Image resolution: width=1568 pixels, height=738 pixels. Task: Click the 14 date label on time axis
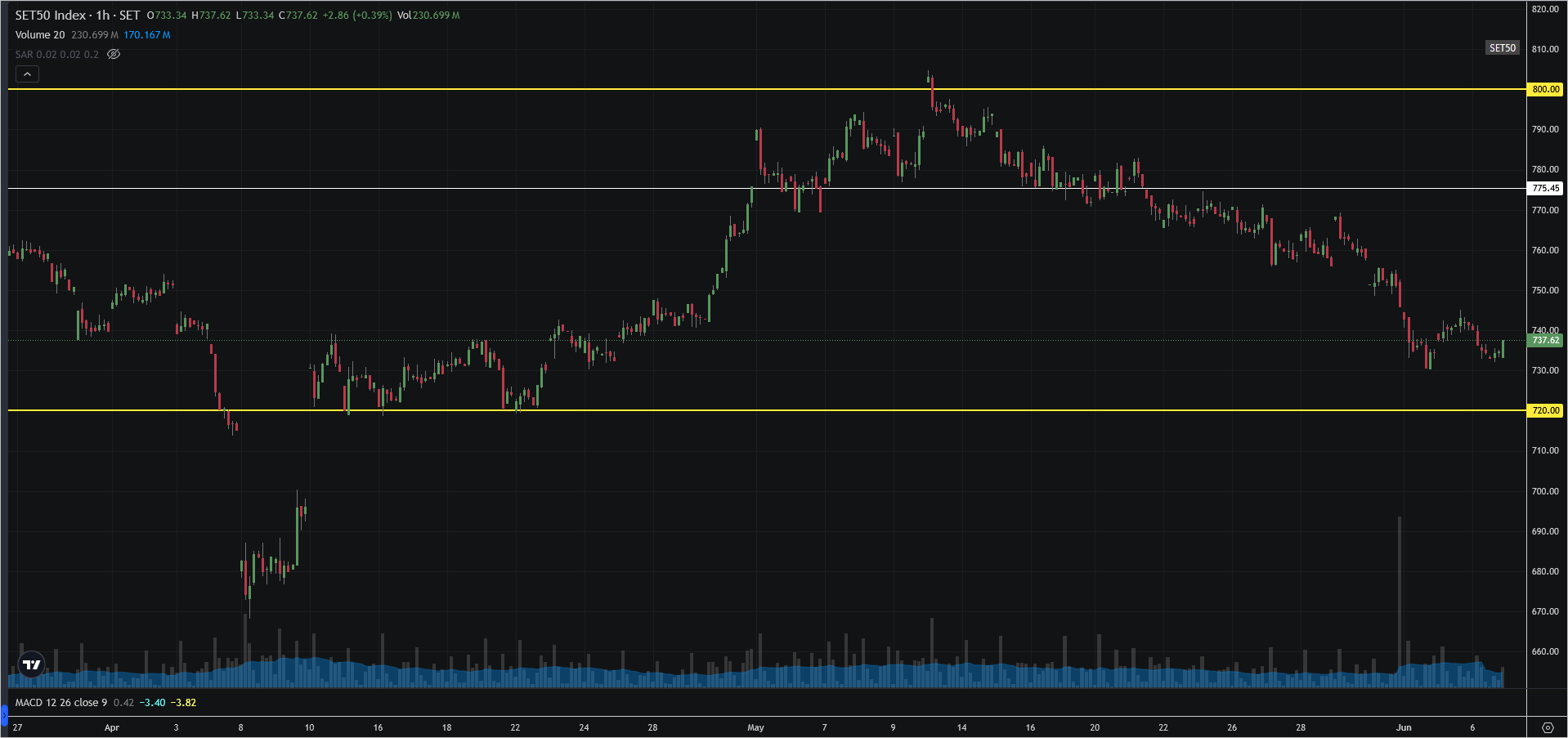point(961,727)
